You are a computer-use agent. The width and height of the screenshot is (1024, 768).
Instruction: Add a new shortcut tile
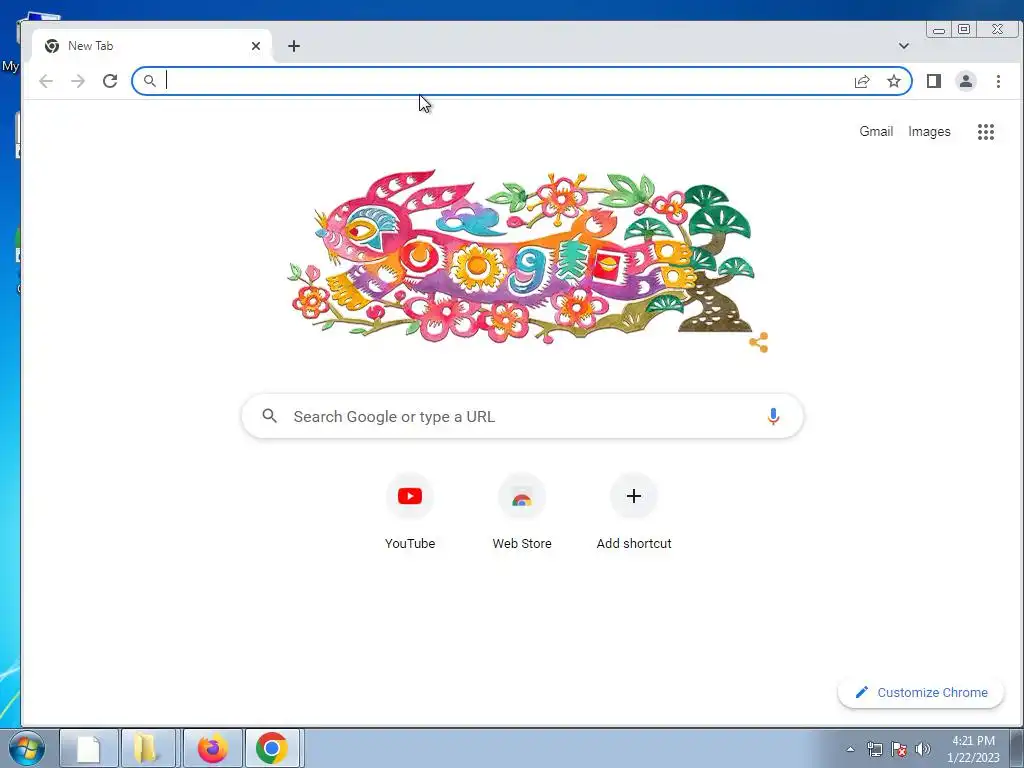pos(633,513)
